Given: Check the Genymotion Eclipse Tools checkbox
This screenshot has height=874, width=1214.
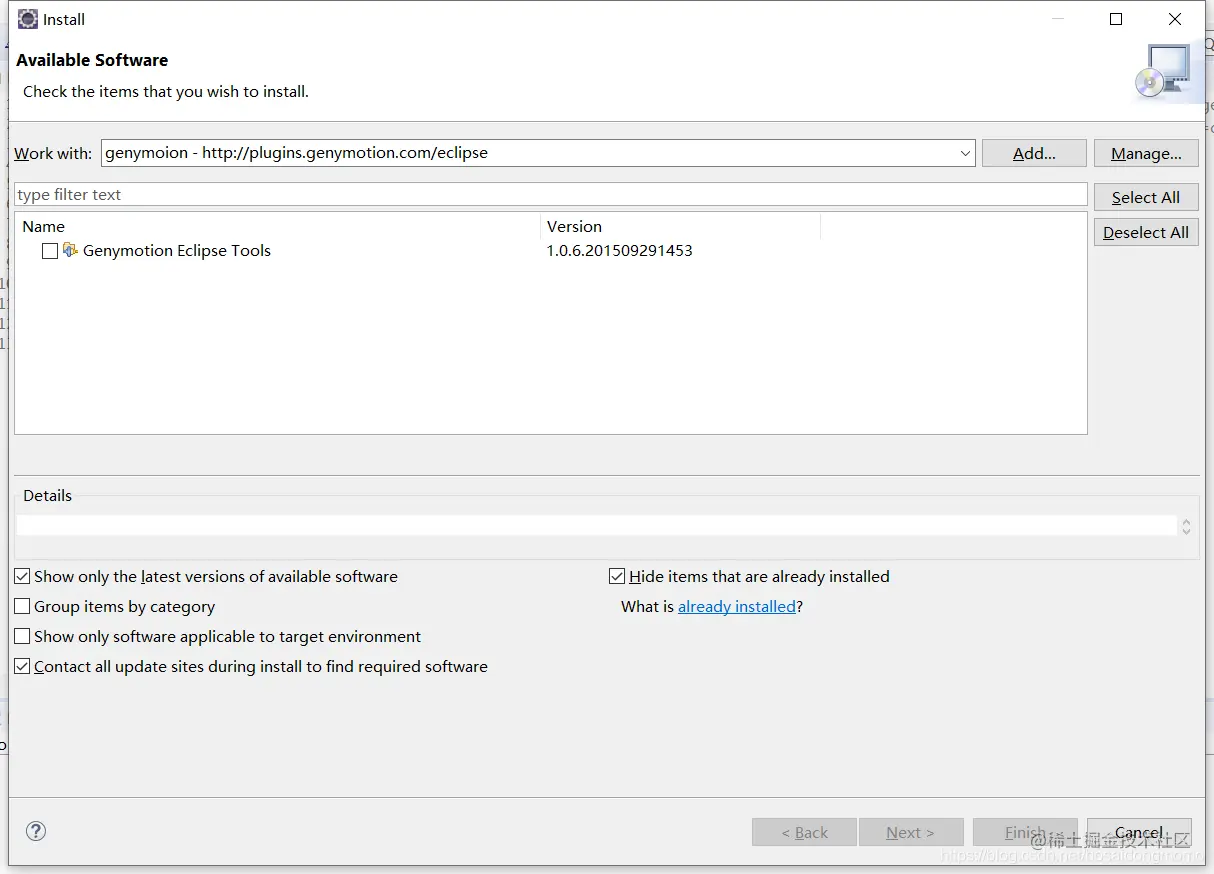Looking at the screenshot, I should (x=50, y=251).
